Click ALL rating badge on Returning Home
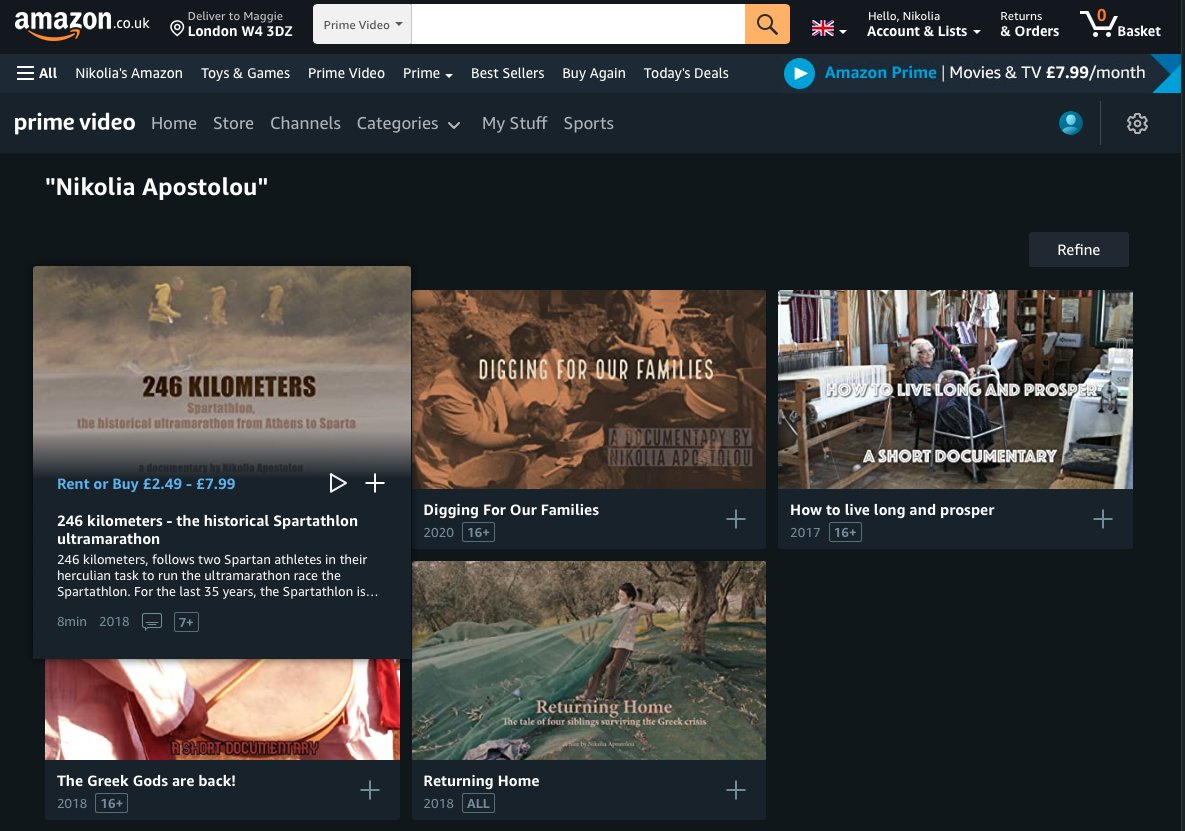The image size is (1185, 831). 478,804
